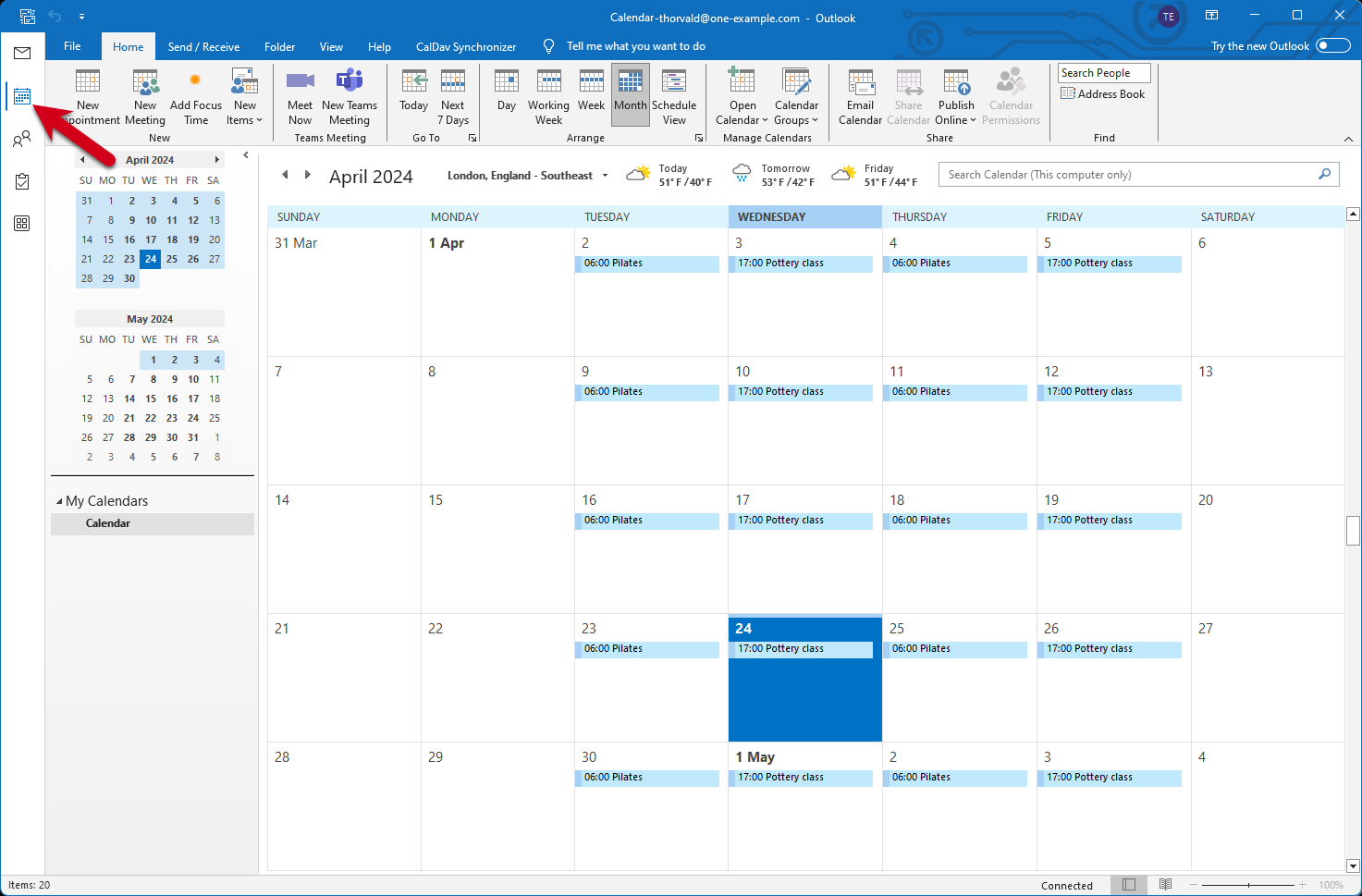Switch to Week view

coord(592,91)
